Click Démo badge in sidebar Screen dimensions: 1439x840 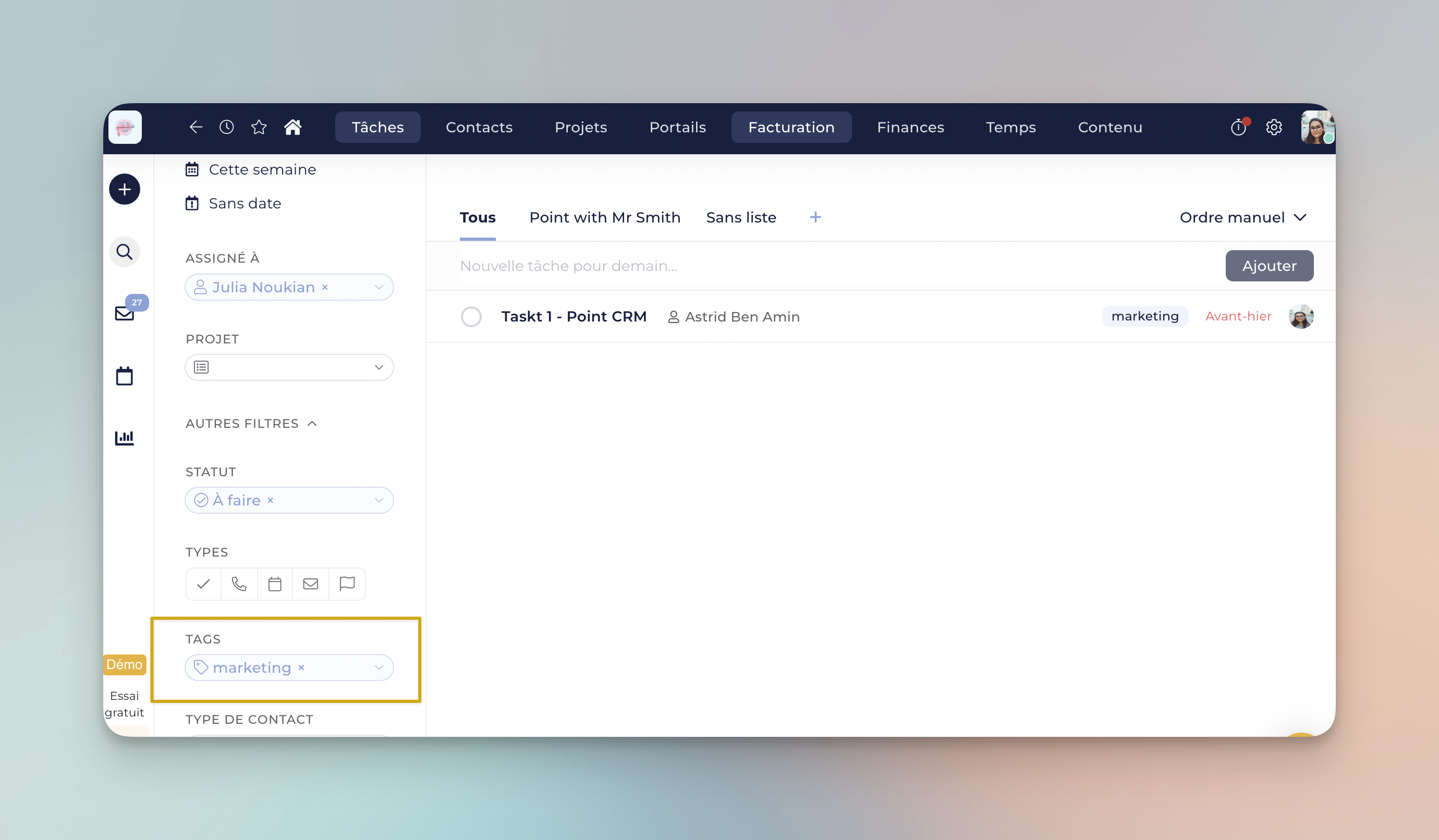[125, 665]
